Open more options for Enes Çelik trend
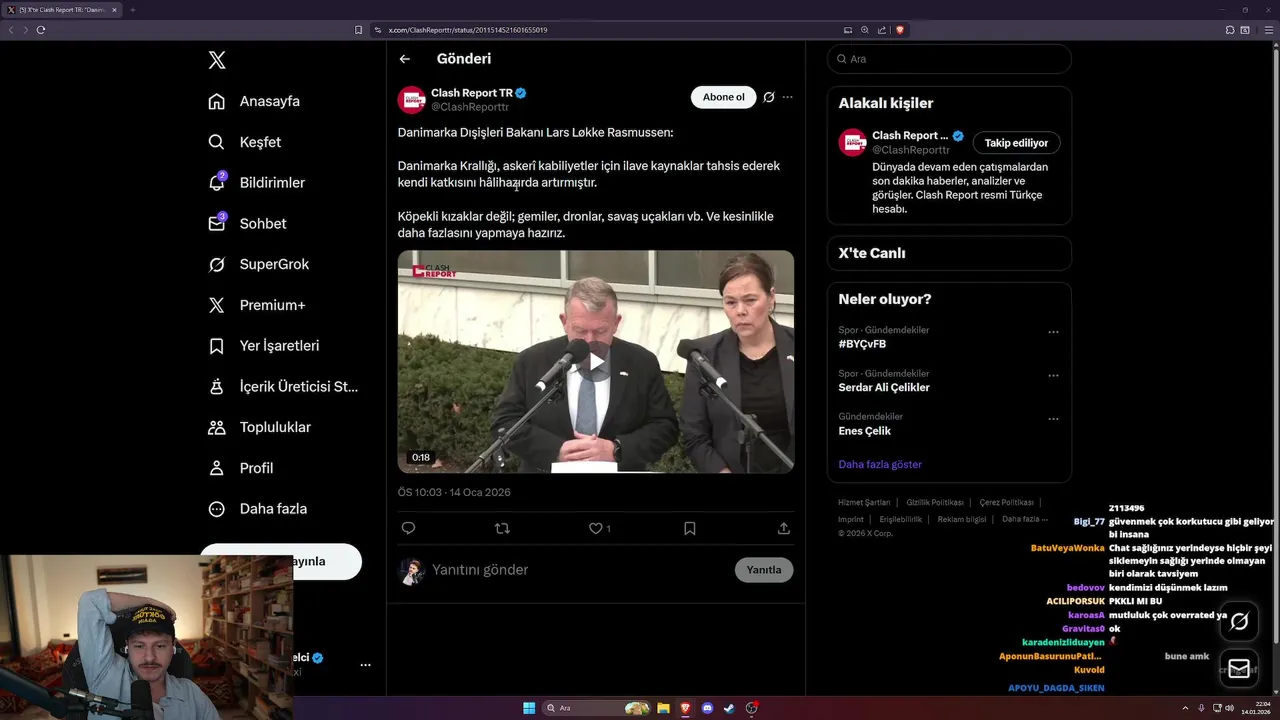The image size is (1280, 720). [x=1053, y=419]
